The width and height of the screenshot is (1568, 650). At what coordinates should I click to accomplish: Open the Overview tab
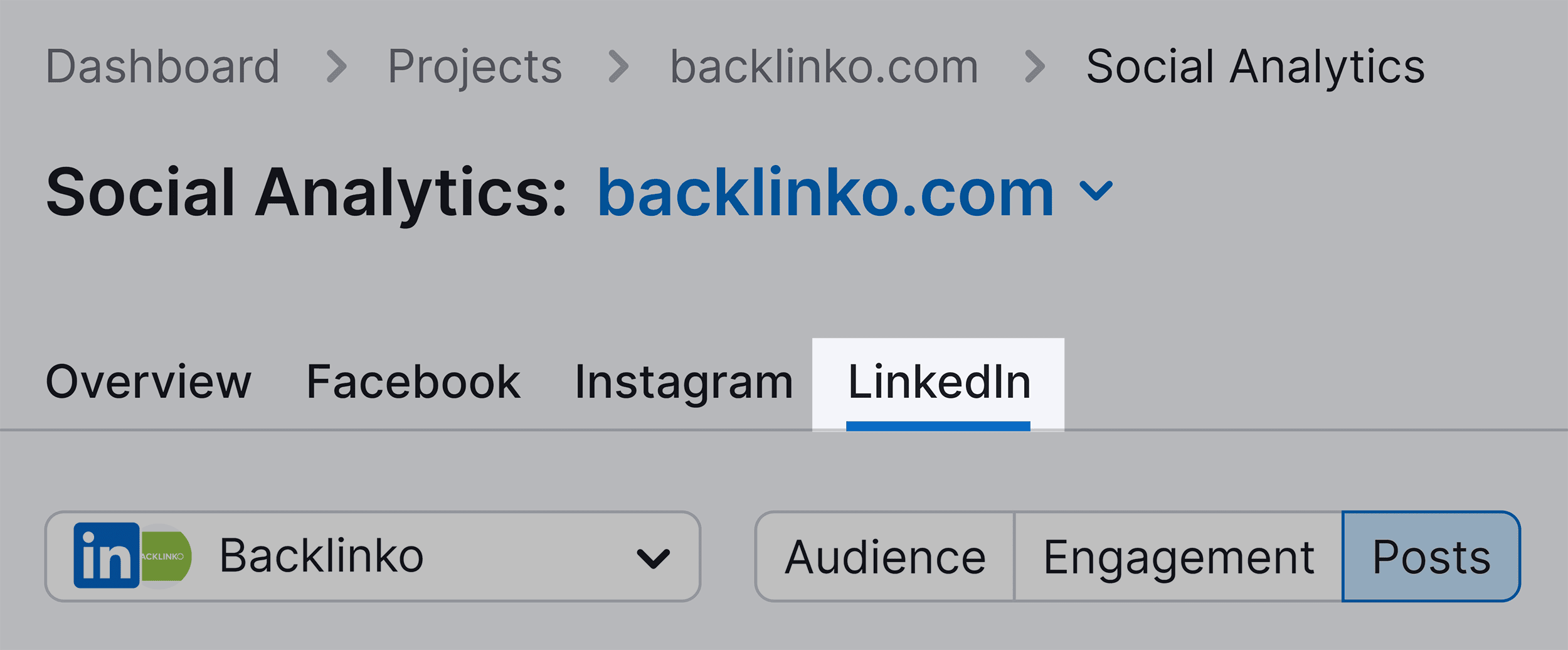149,382
